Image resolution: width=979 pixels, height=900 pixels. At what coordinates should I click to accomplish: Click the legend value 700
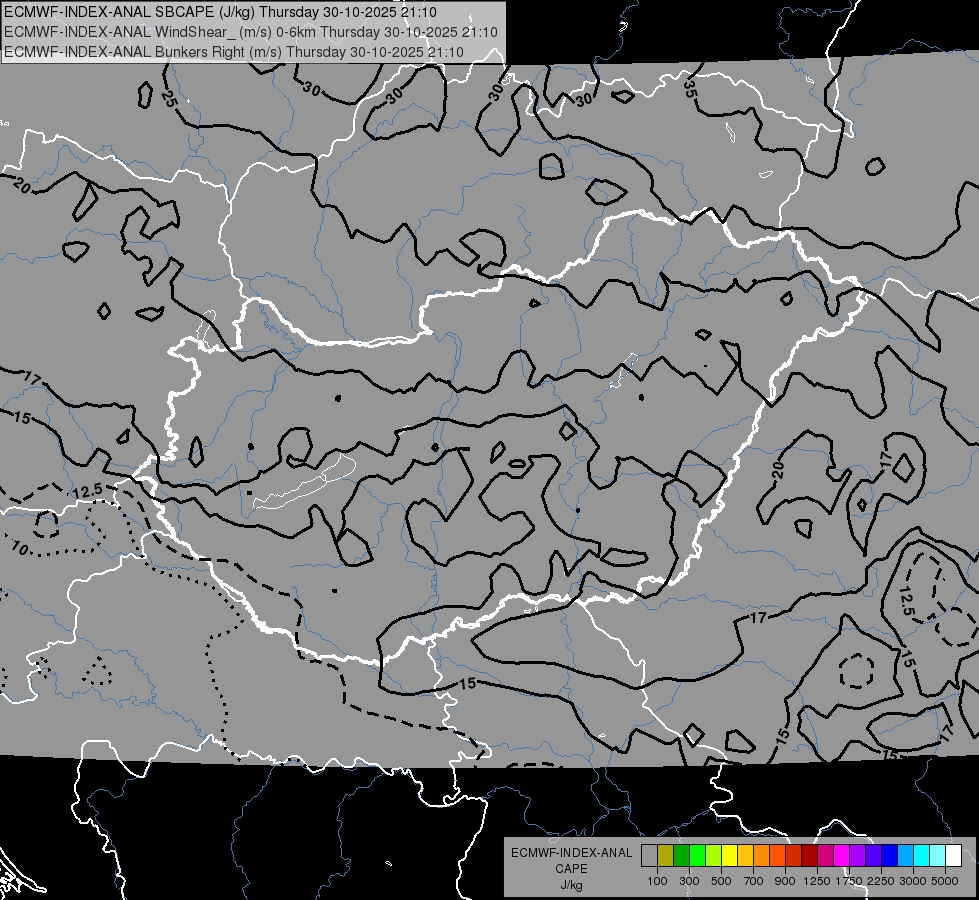[754, 881]
